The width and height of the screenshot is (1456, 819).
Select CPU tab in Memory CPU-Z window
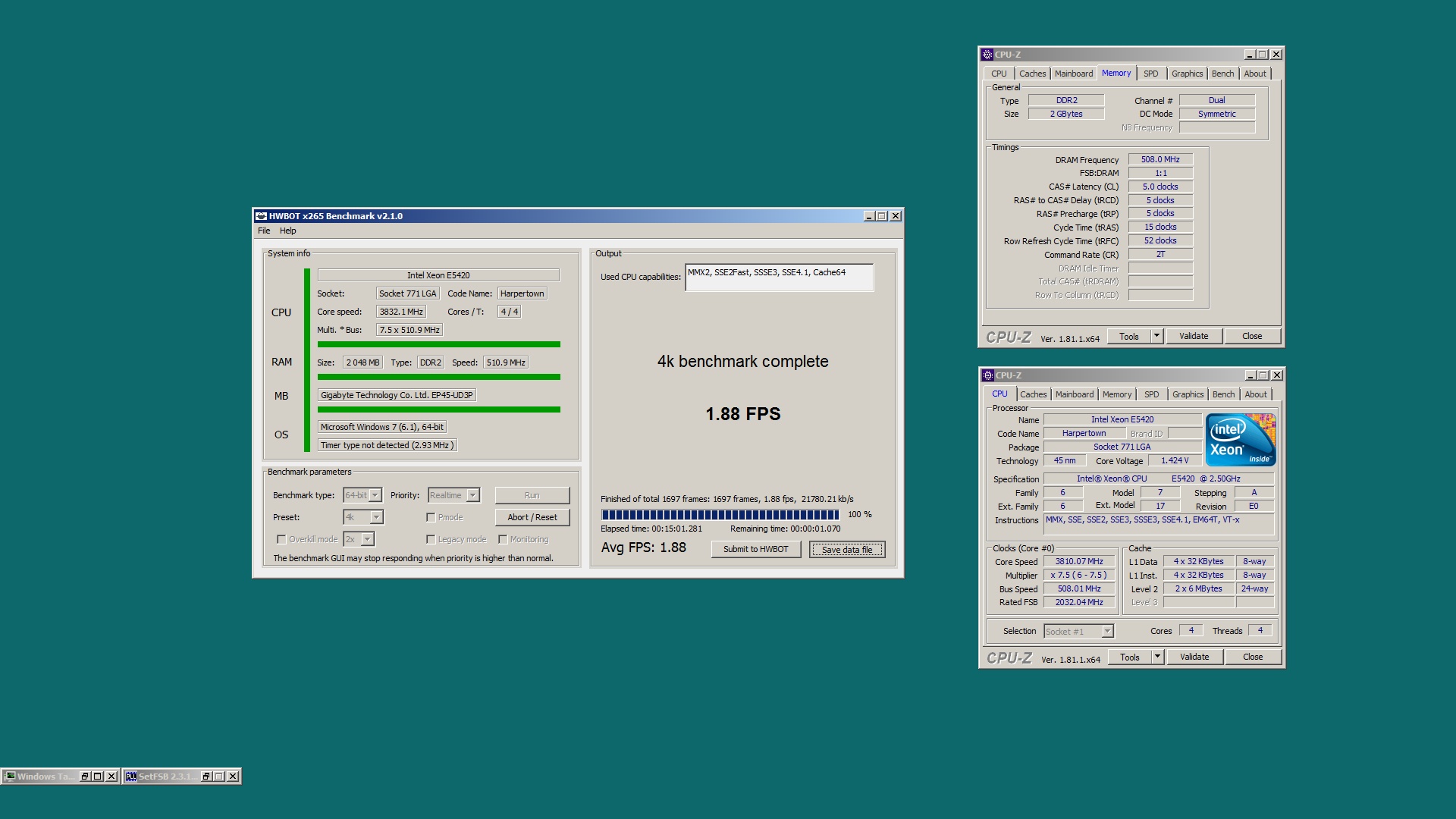point(999,74)
